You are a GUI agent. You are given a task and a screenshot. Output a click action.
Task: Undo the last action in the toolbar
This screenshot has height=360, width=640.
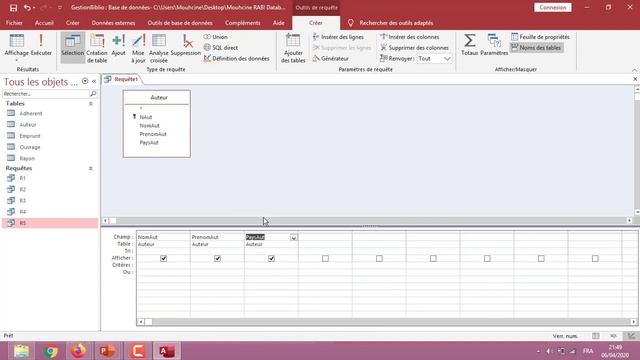(27, 7)
